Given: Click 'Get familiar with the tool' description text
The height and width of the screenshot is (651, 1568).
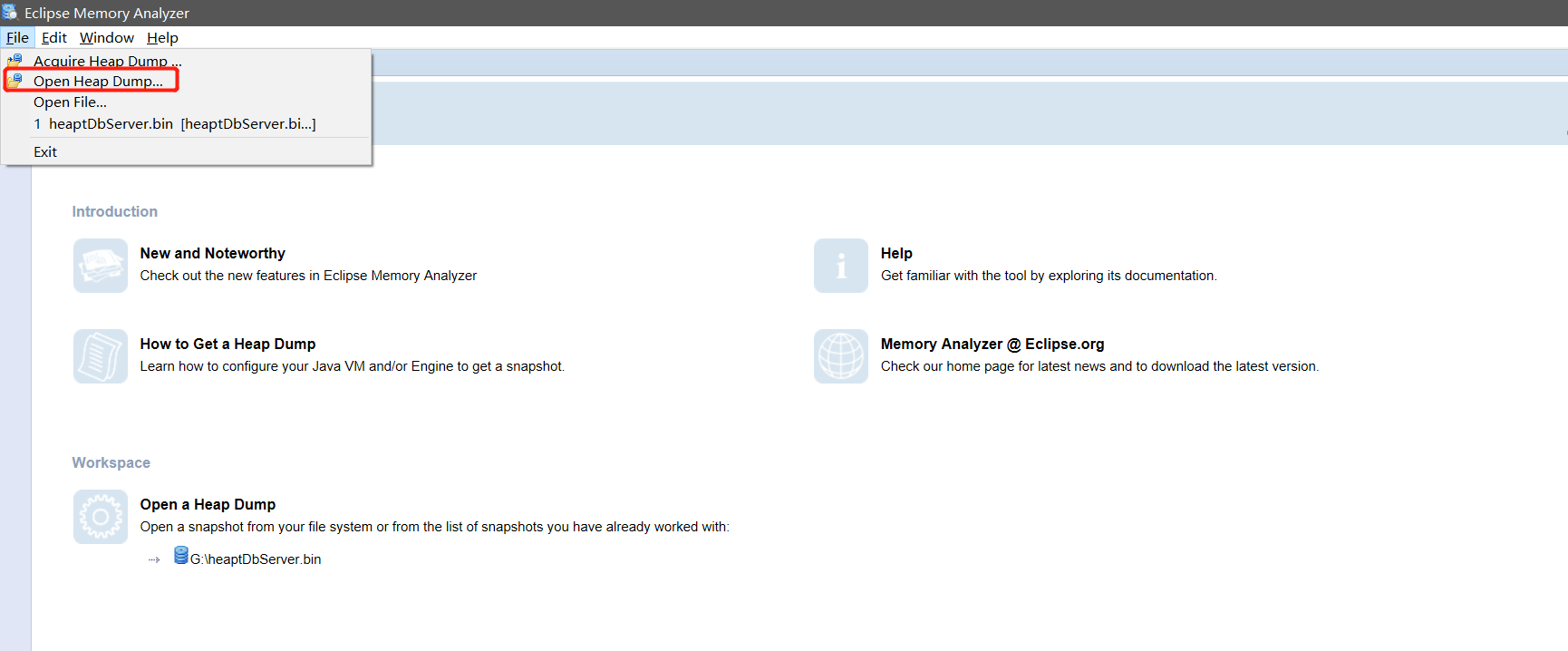Looking at the screenshot, I should [1049, 276].
